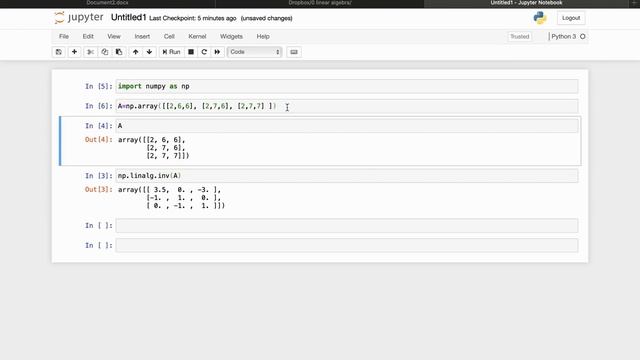Screen dimensions: 640x360
Task: Open the Help menu
Action: pyautogui.click(x=263, y=36)
